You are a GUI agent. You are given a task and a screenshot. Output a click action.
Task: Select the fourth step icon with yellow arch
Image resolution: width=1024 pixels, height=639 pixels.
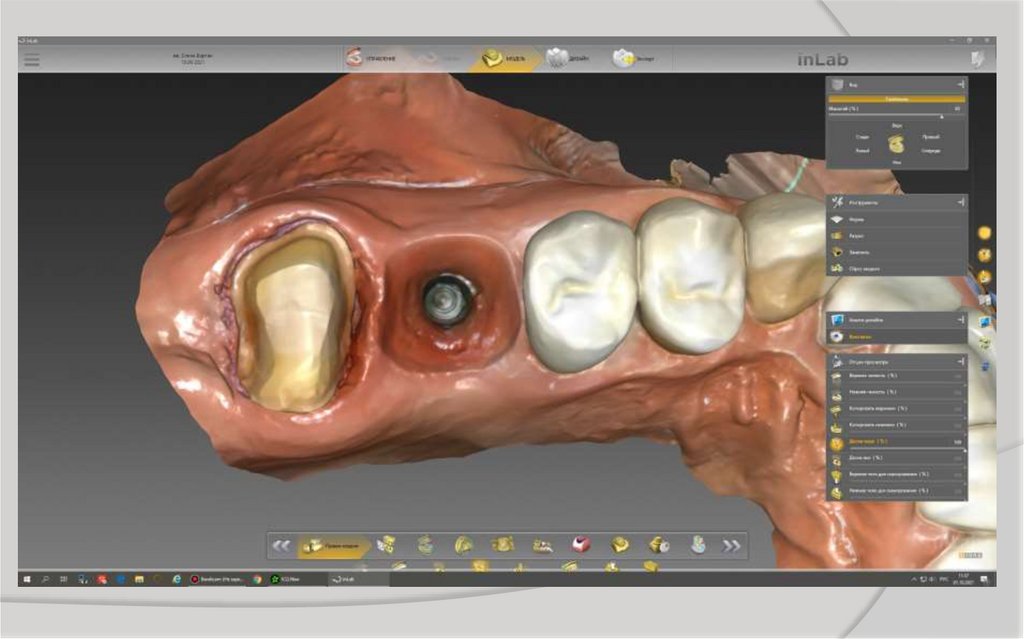[x=464, y=545]
